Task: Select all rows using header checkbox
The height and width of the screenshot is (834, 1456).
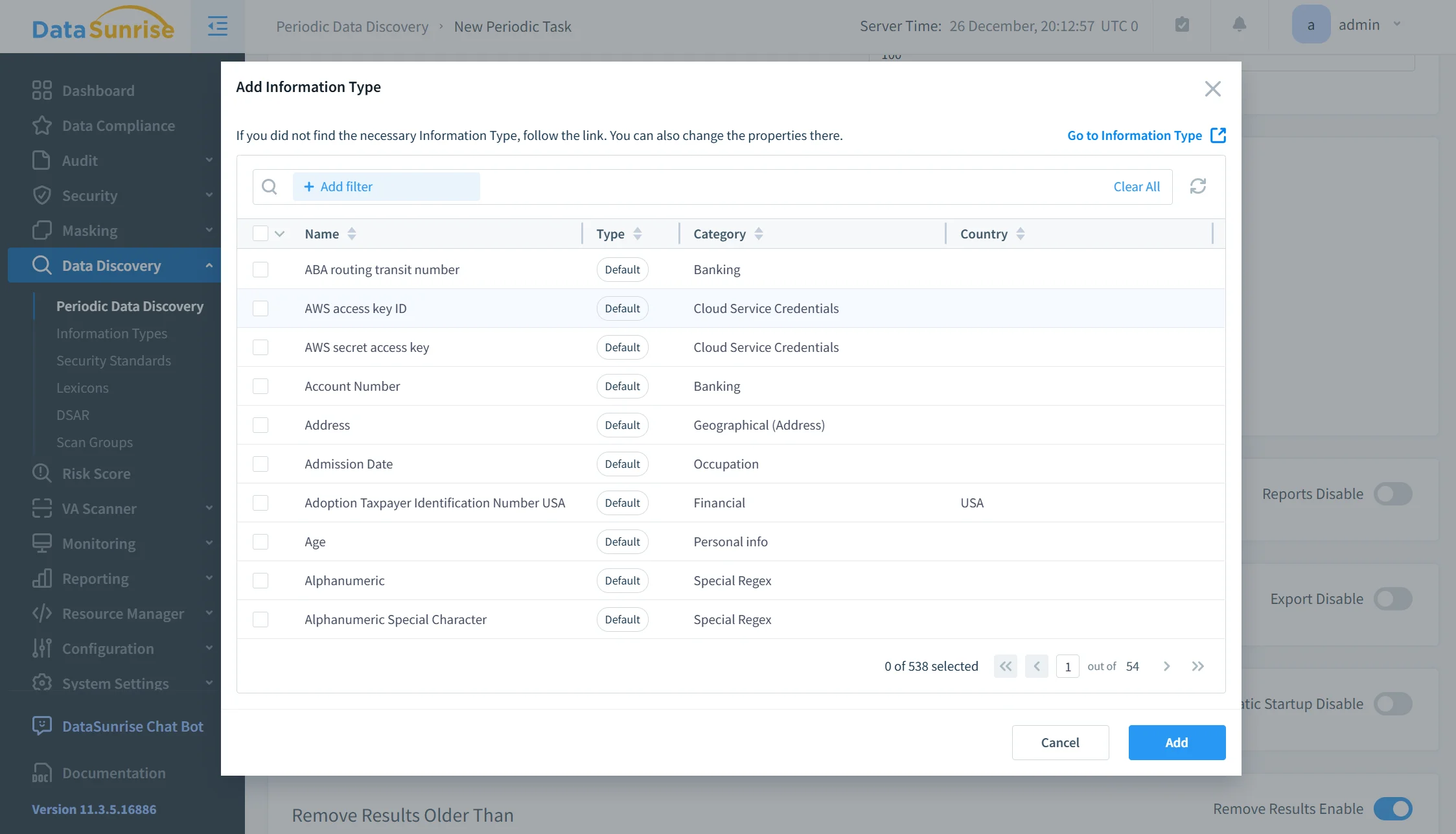Action: pos(260,233)
